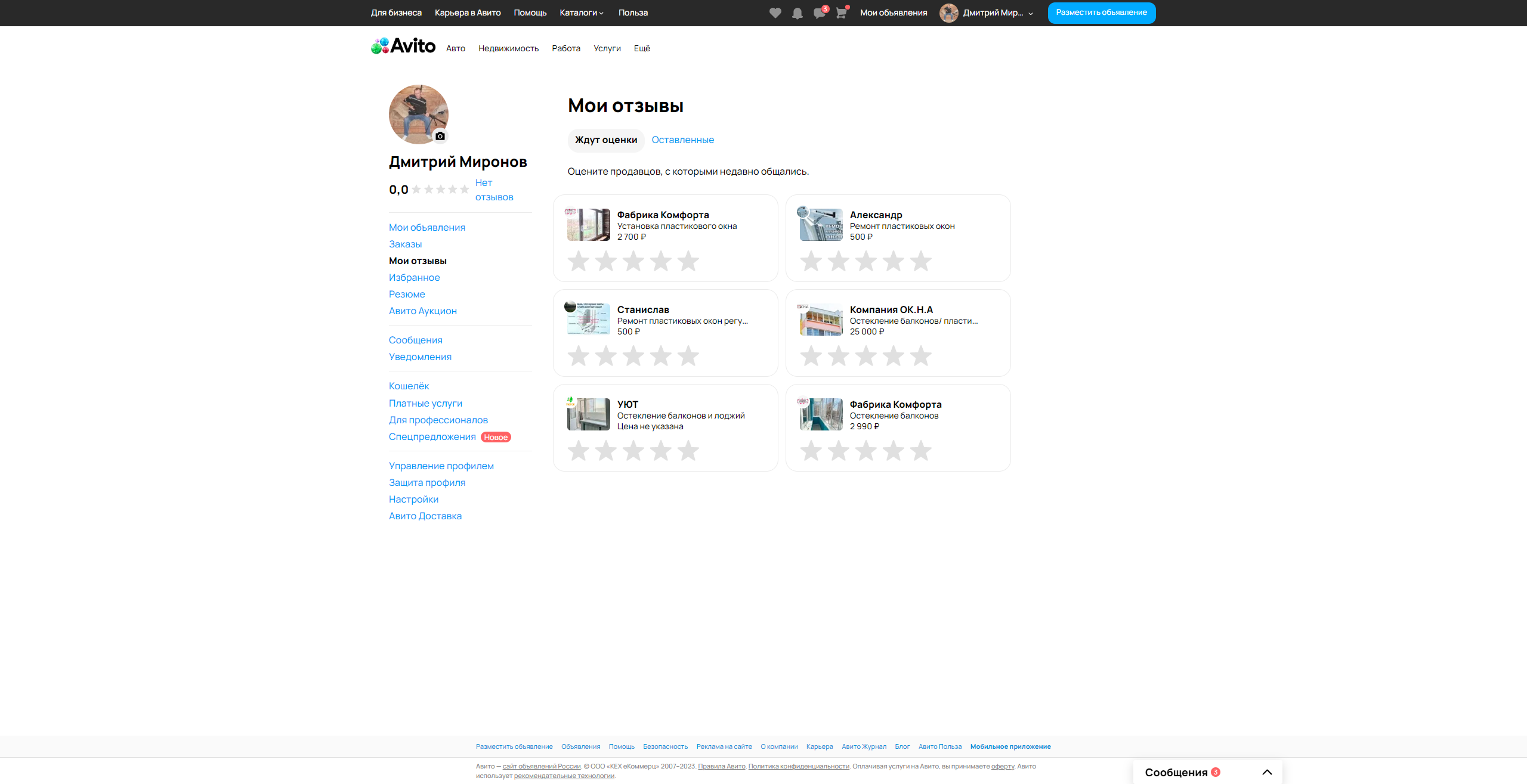1527x784 pixels.
Task: Rate Фабрика Комфорта window installation five stars
Action: 688,261
